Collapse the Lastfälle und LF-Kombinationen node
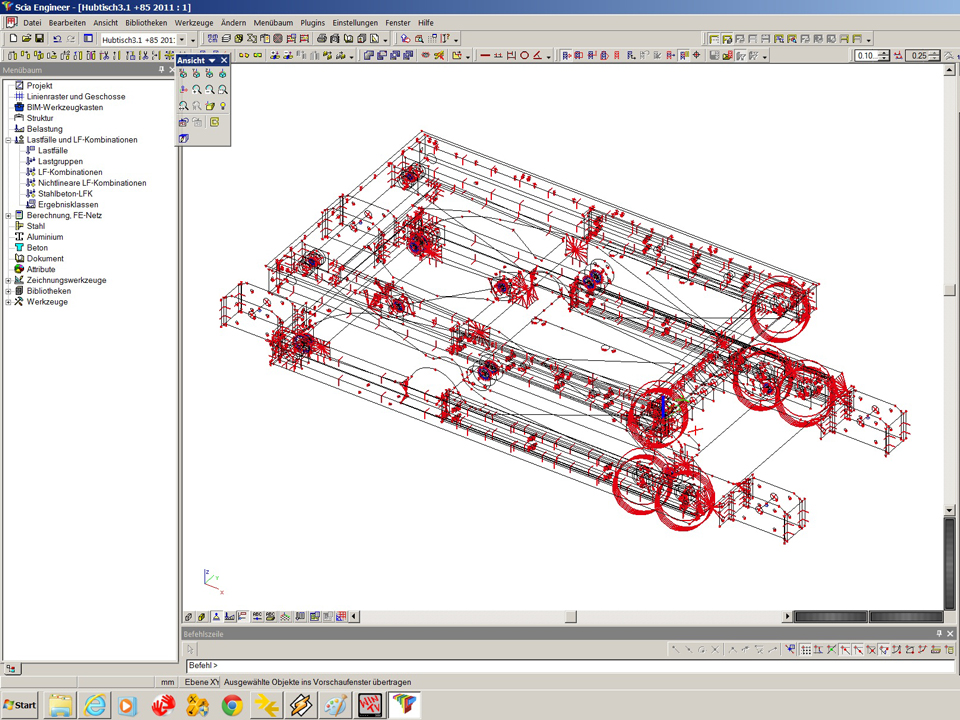The width and height of the screenshot is (960, 720). 8,140
